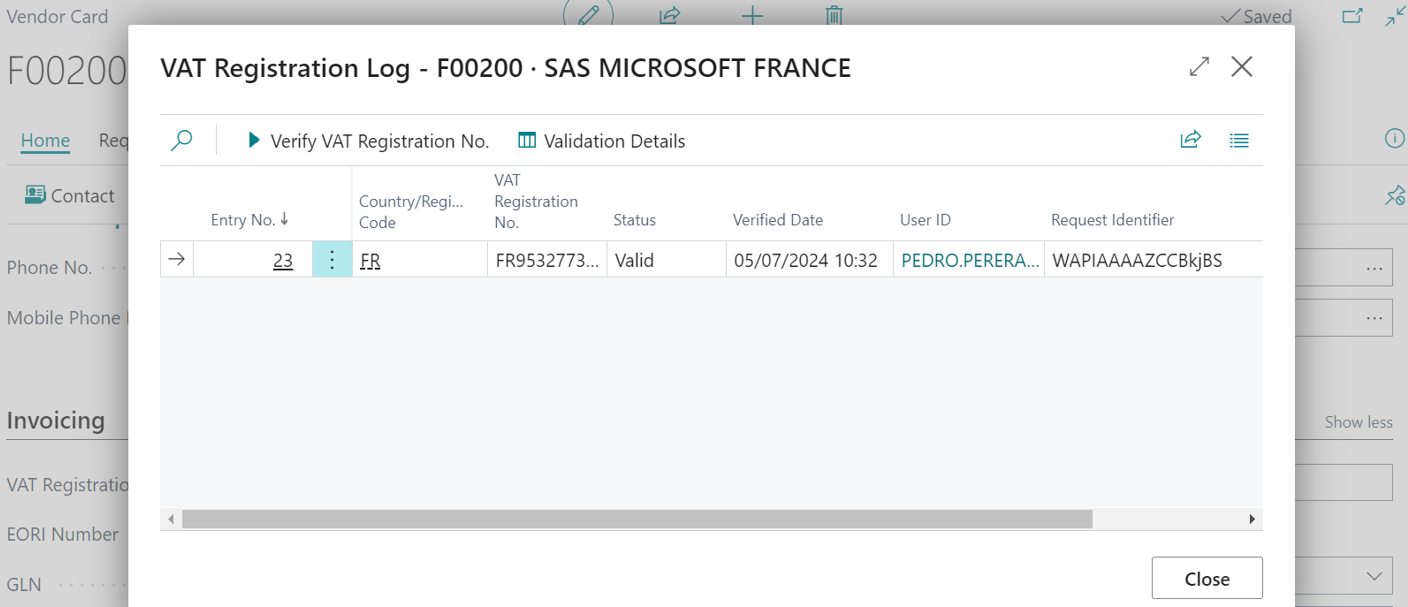Open entry number 23 link
Image resolution: width=1408 pixels, height=607 pixels.
[283, 261]
